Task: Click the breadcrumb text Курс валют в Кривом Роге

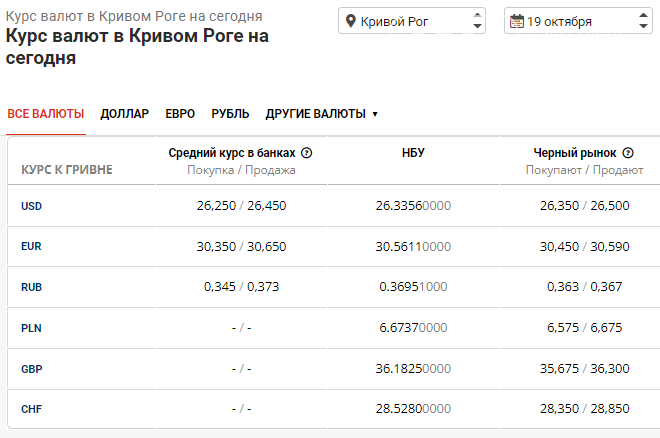Action: pyautogui.click(x=134, y=17)
